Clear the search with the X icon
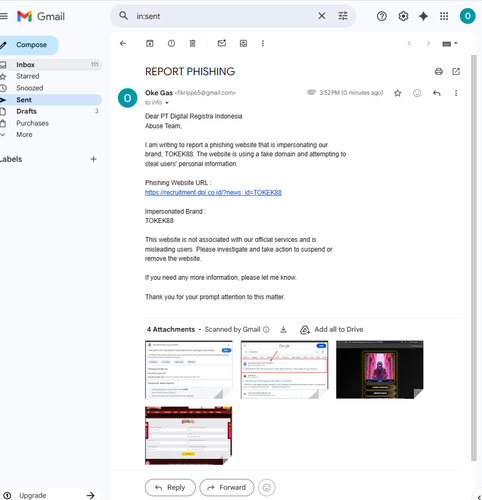The image size is (482, 500). (x=322, y=16)
